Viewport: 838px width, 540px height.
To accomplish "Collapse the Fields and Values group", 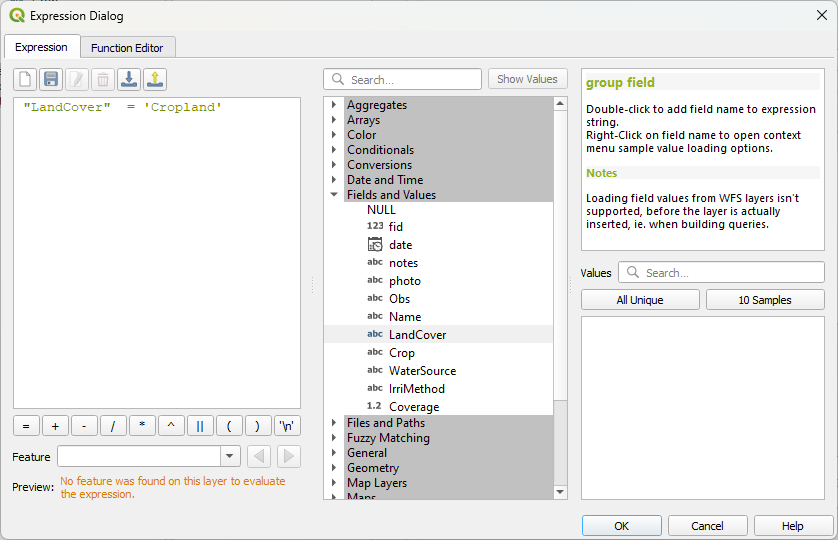I will 334,195.
